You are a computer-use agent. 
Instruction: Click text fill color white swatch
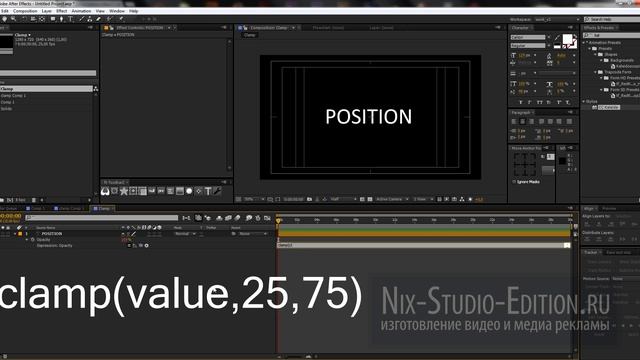(567, 39)
